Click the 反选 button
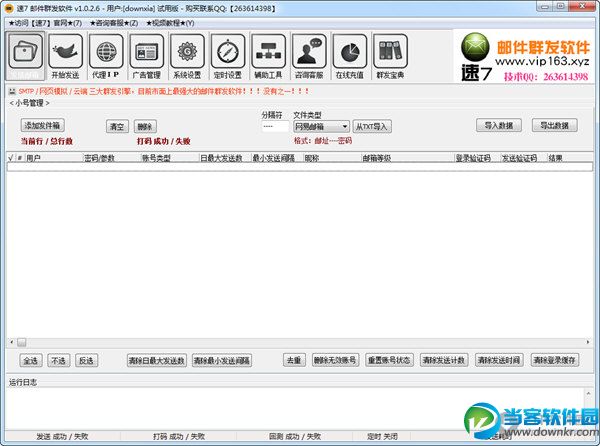This screenshot has height=446, width=600. (x=86, y=360)
